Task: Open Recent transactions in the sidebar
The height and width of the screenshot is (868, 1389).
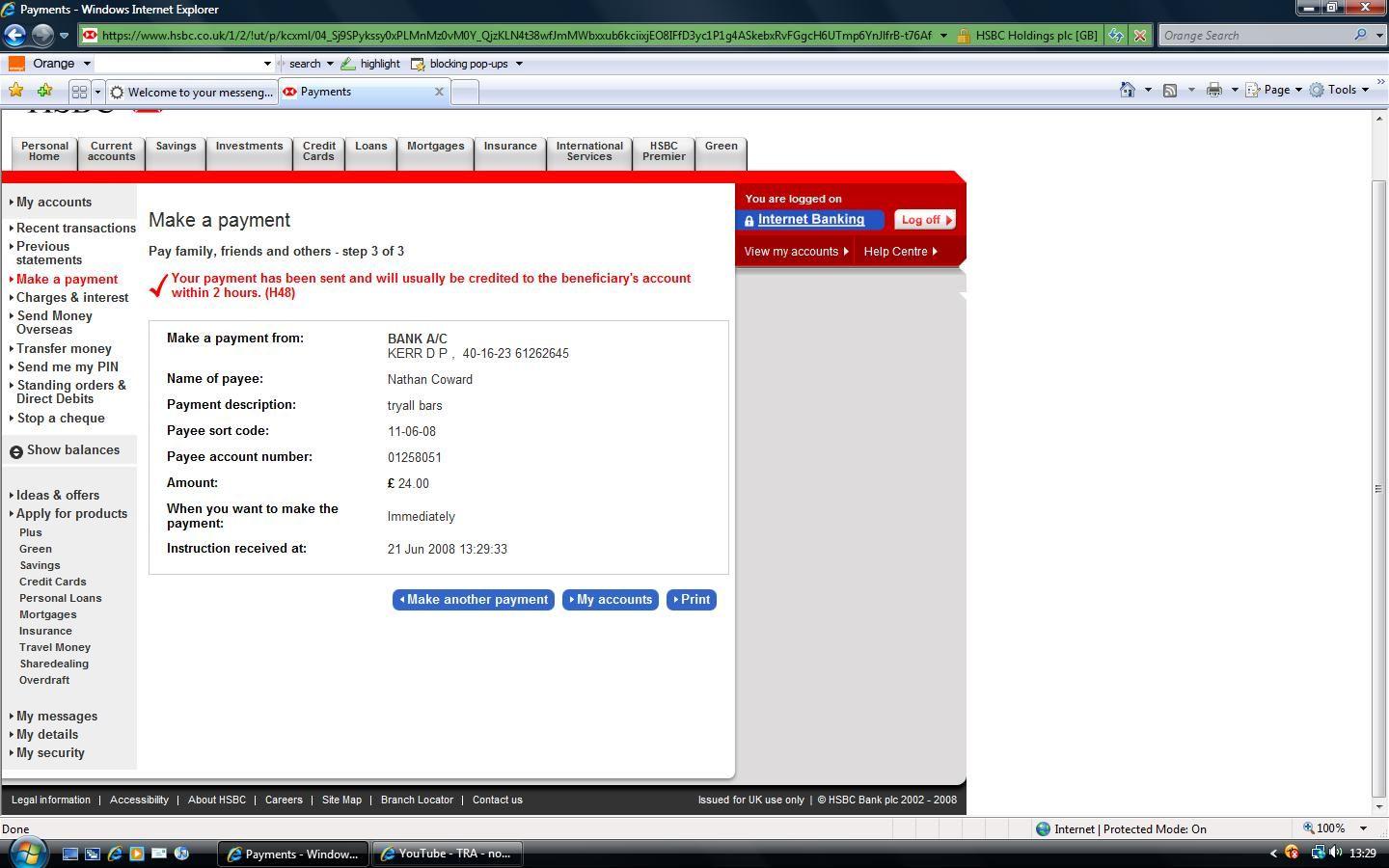Action: click(75, 229)
